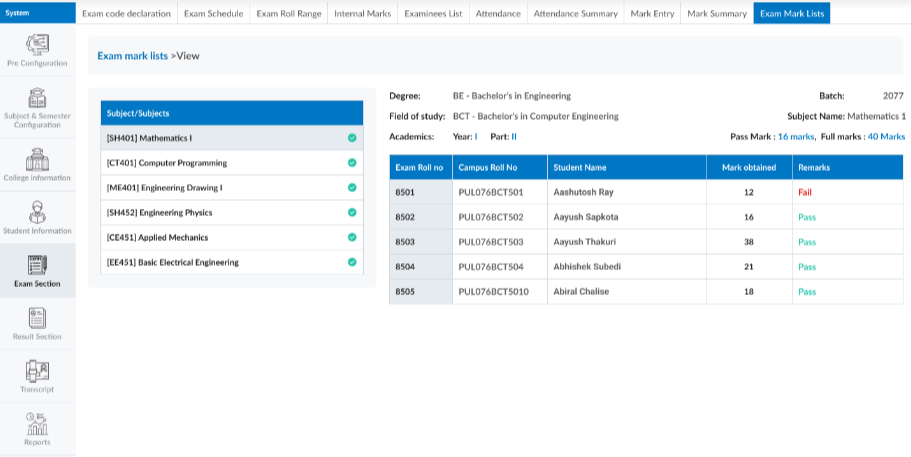This screenshot has width=911, height=457.
Task: Click Part II value link
Action: tap(514, 137)
